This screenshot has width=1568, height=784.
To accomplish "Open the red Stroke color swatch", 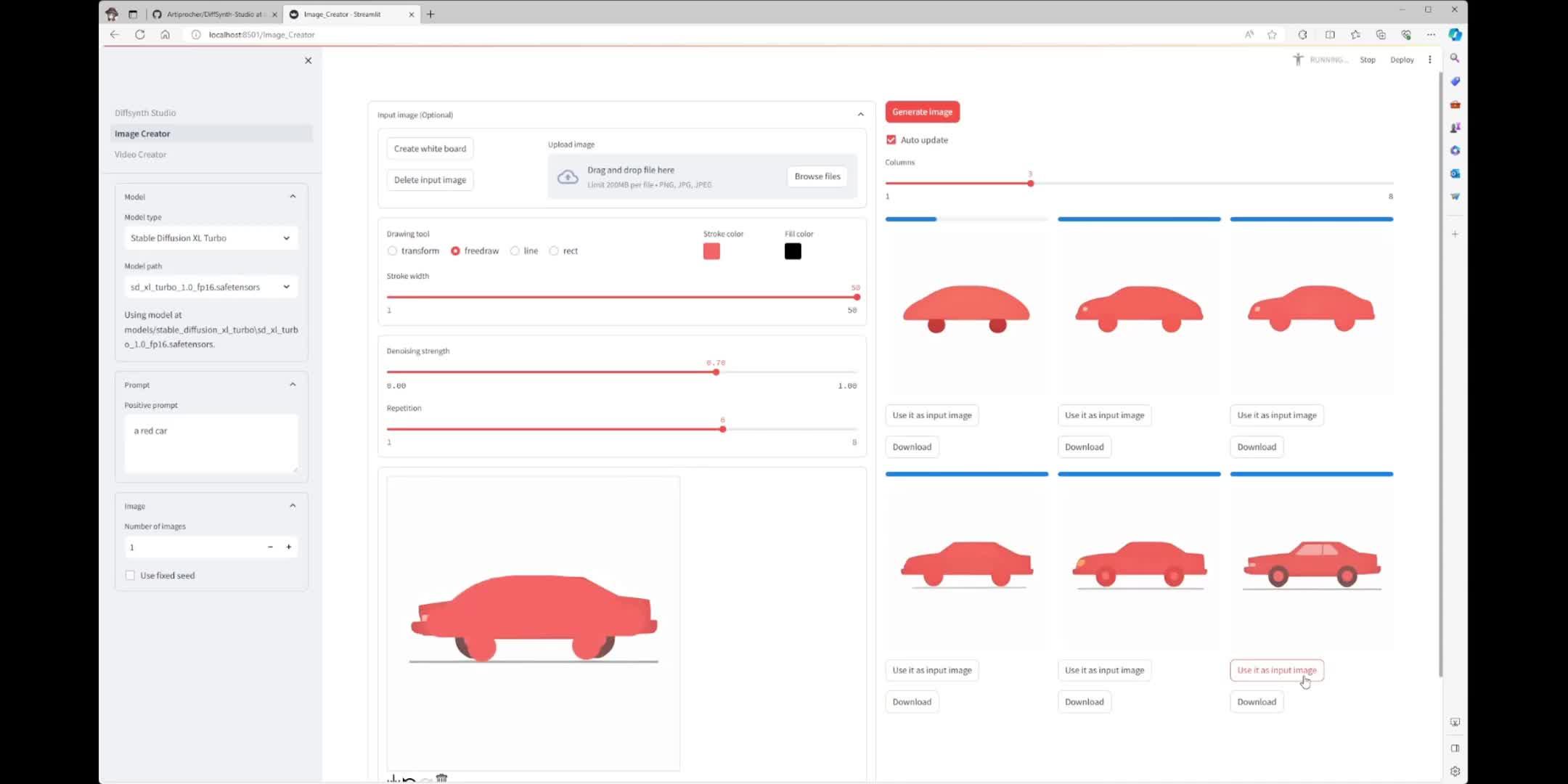I will pyautogui.click(x=711, y=251).
